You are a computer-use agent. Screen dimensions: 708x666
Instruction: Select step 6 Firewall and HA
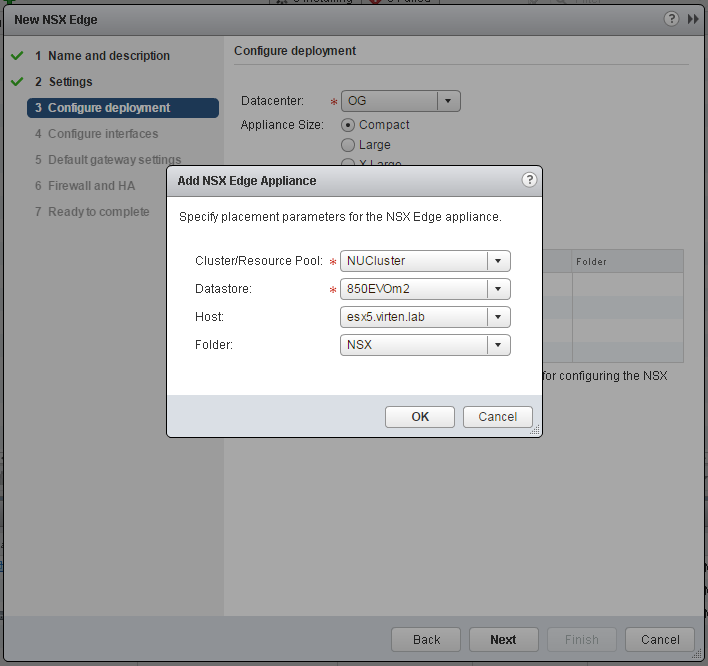(x=85, y=186)
